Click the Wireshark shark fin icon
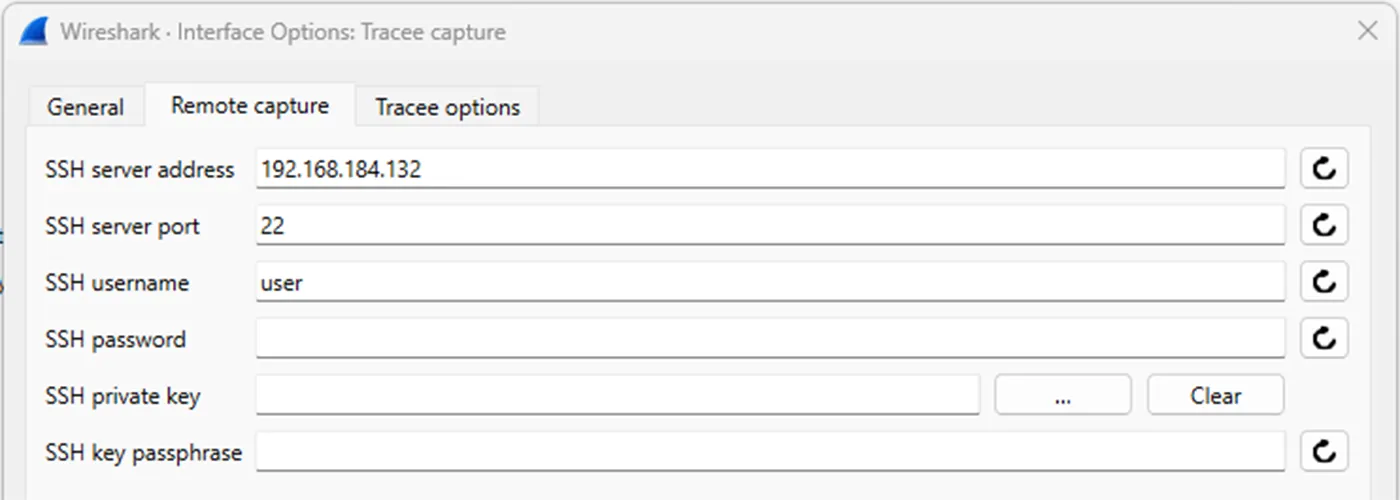Viewport: 1400px width, 500px height. (x=34, y=31)
